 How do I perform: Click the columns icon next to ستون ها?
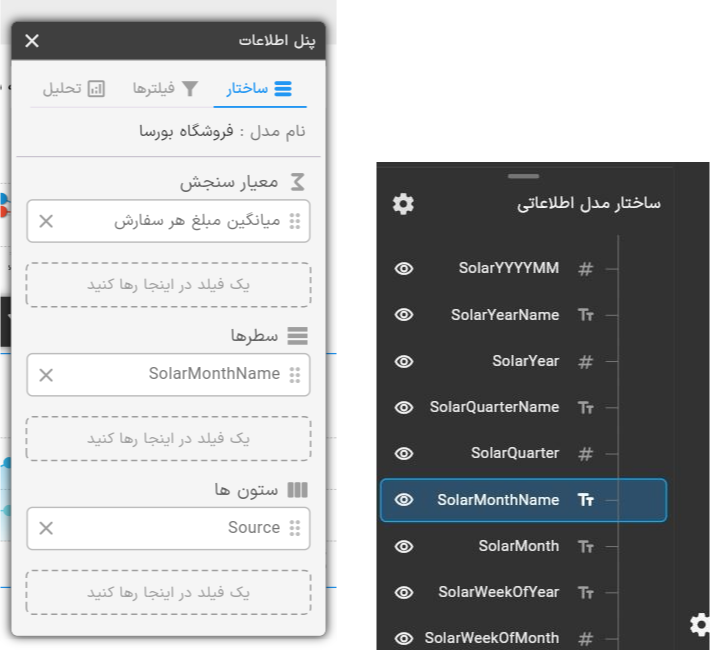coord(297,490)
